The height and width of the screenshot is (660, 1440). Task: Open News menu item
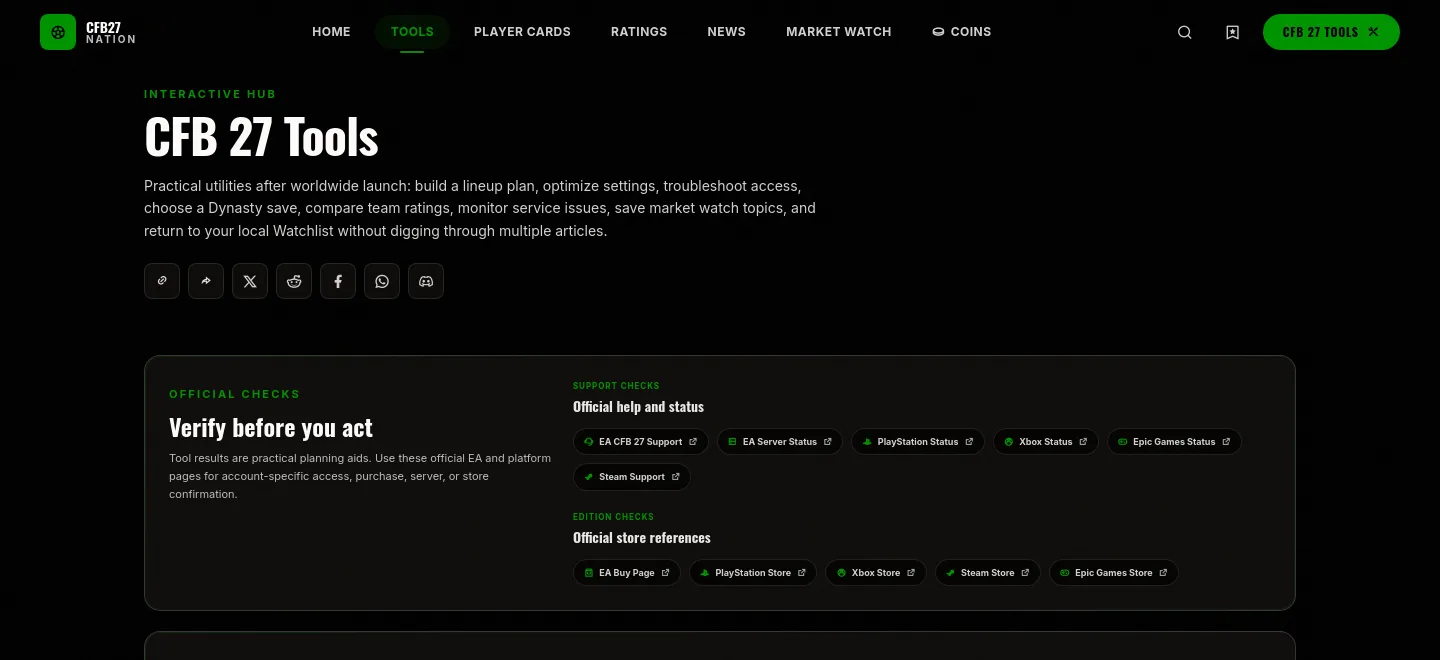726,32
